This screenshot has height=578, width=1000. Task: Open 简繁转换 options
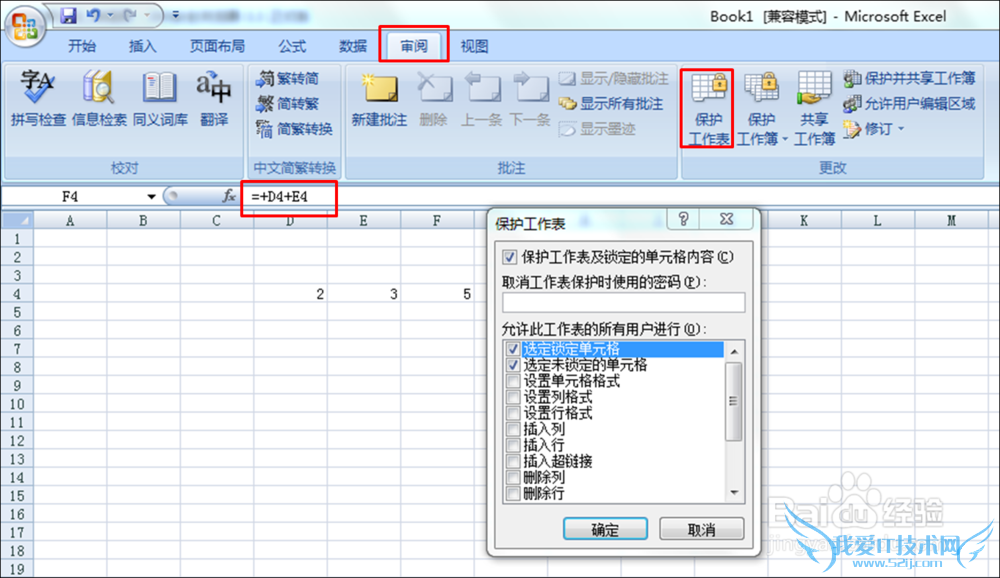click(x=294, y=129)
